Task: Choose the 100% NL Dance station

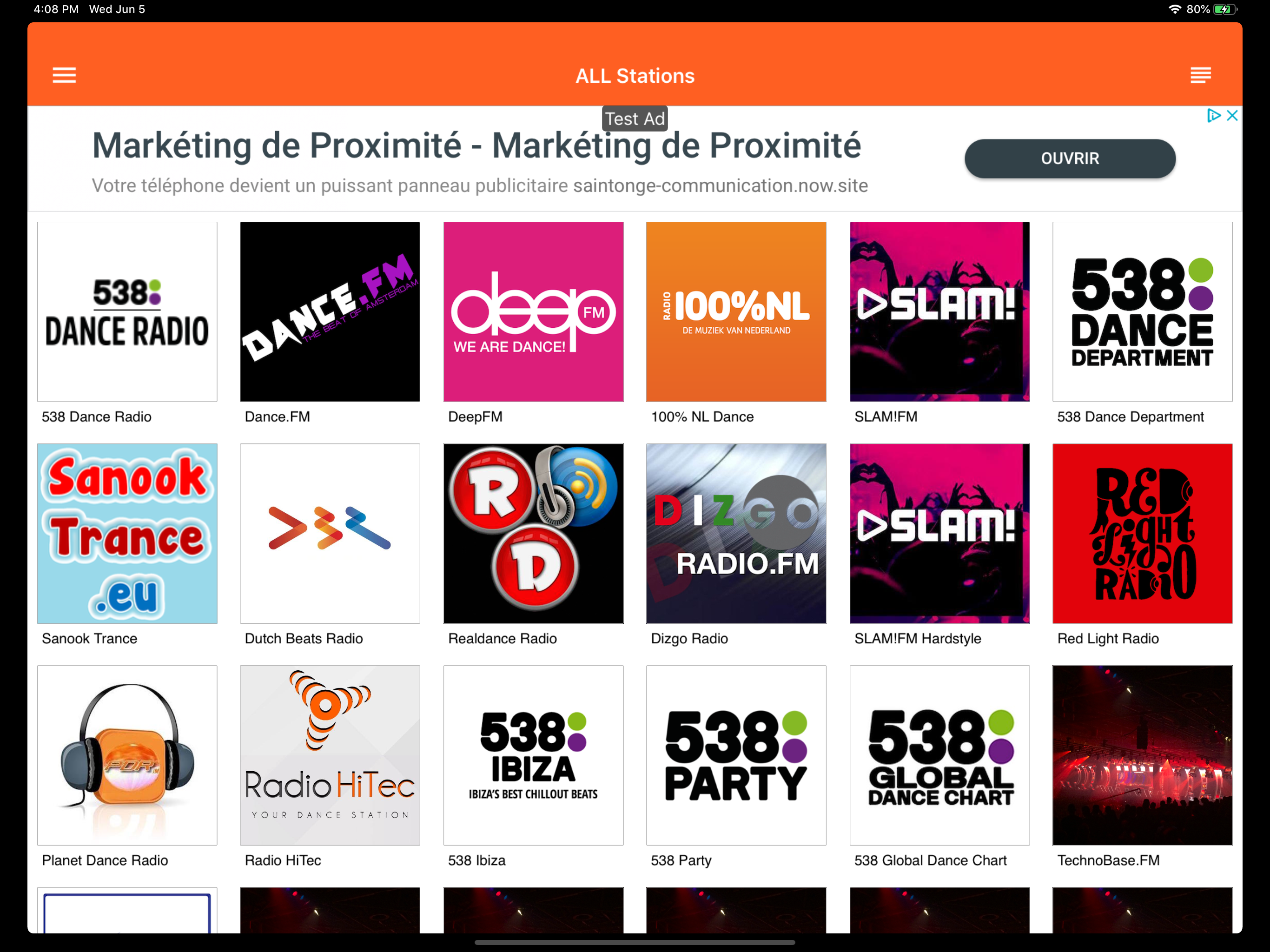Action: pos(736,312)
